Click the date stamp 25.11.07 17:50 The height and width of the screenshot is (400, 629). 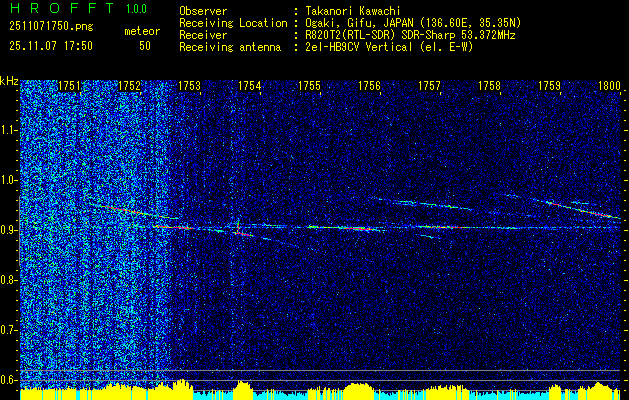coord(51,46)
